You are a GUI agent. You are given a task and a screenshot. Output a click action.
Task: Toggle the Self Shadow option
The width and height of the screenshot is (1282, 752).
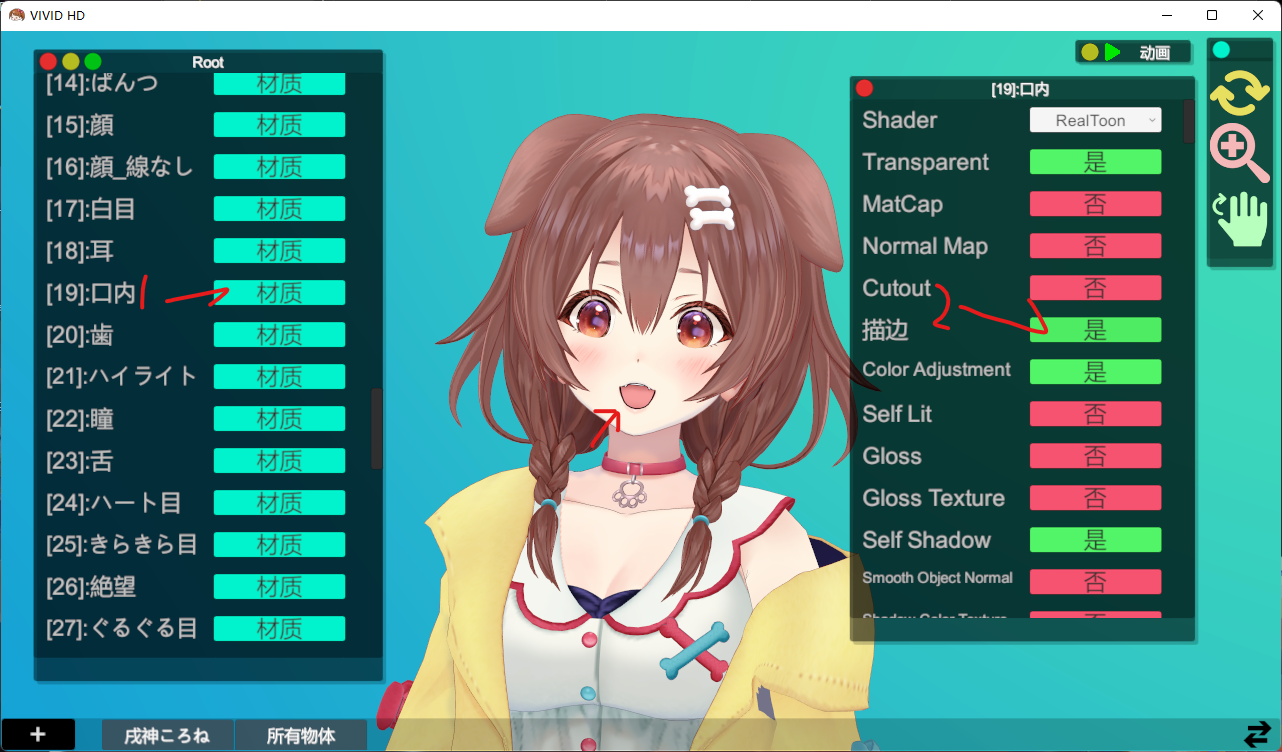[1095, 540]
